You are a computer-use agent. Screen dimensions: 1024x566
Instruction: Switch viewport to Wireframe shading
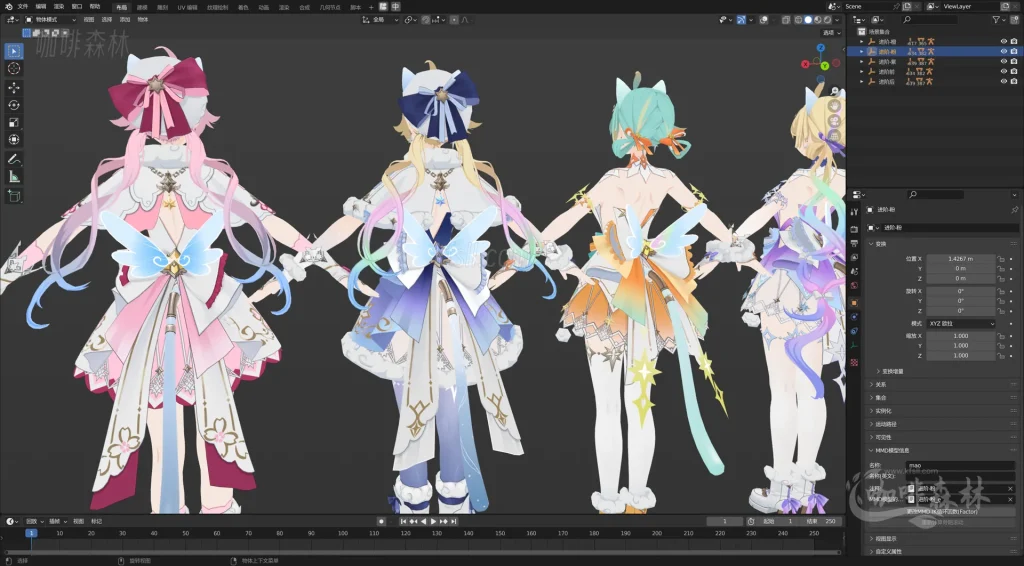[x=799, y=20]
